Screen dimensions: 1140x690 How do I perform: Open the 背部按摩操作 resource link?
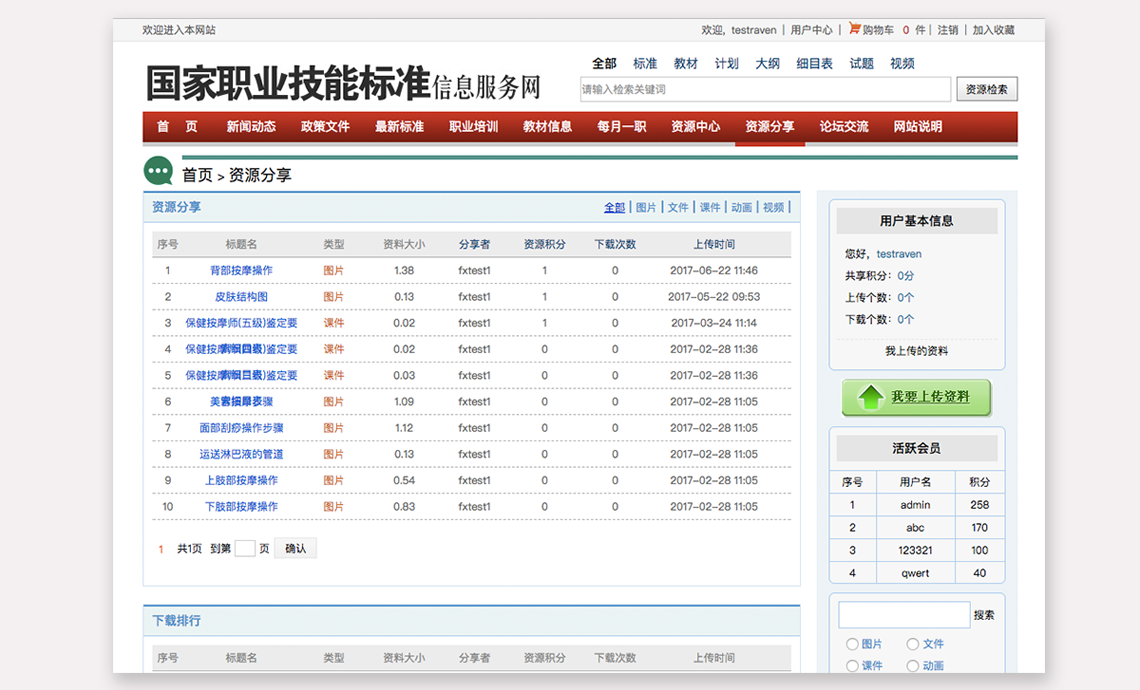[x=241, y=271]
